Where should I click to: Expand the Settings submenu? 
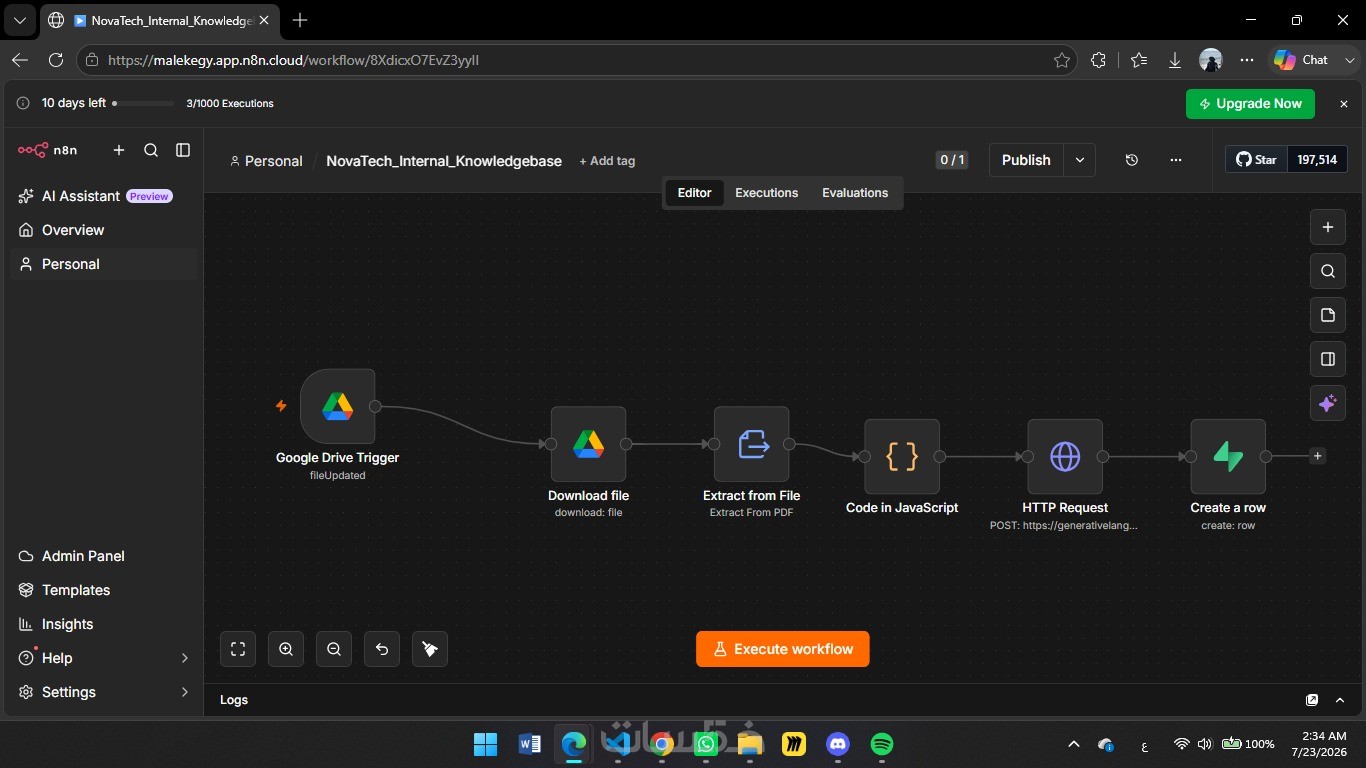184,692
